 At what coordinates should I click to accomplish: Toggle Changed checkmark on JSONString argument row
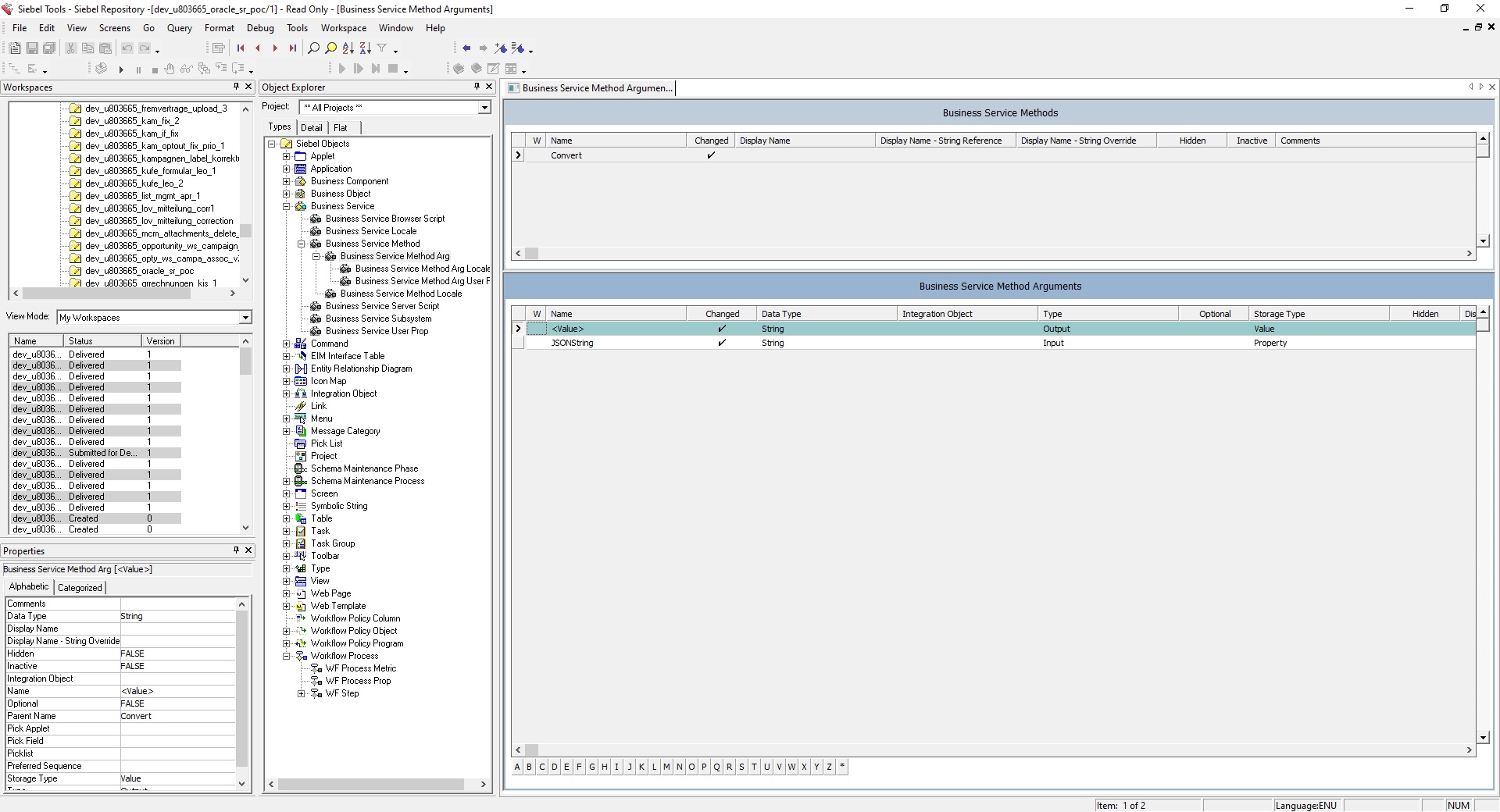pos(722,343)
